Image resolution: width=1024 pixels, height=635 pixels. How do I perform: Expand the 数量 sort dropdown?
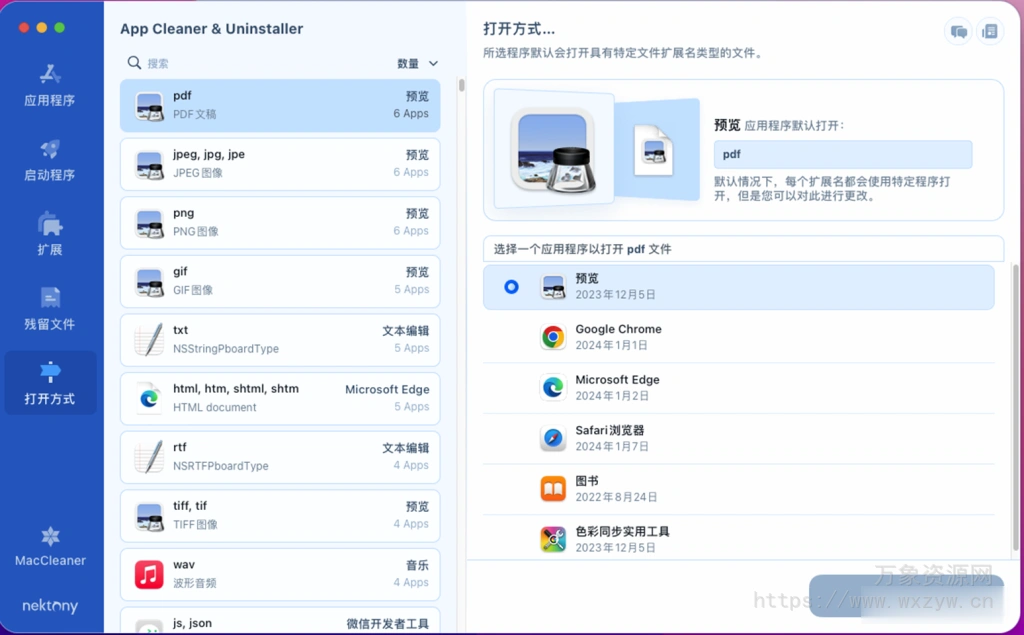pyautogui.click(x=417, y=63)
